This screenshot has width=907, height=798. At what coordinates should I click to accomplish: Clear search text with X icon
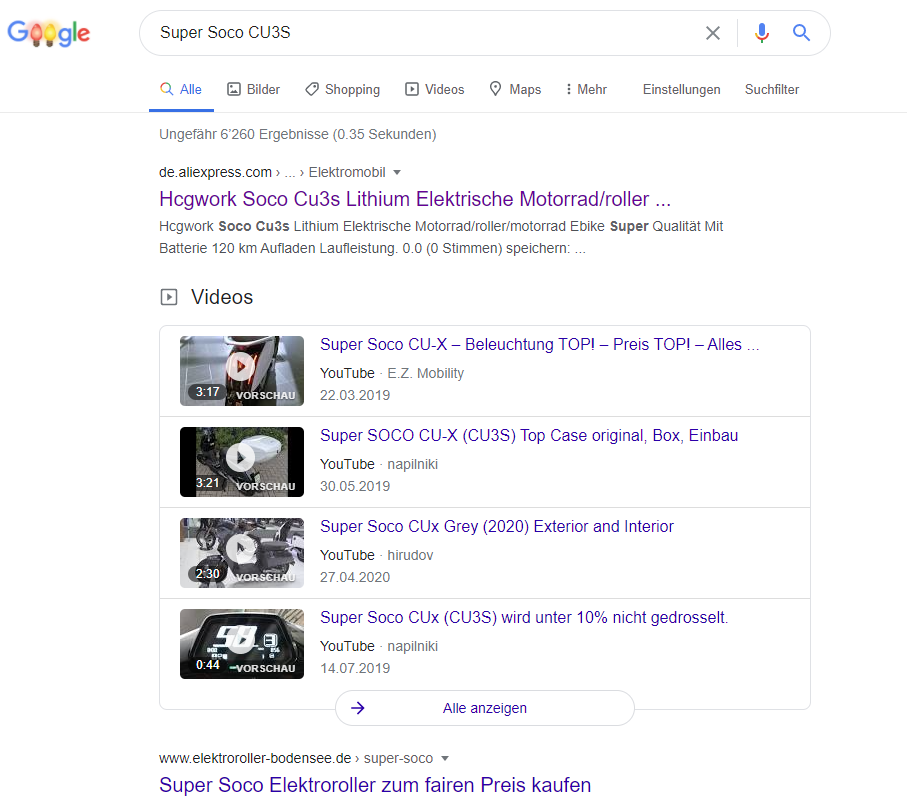(713, 33)
